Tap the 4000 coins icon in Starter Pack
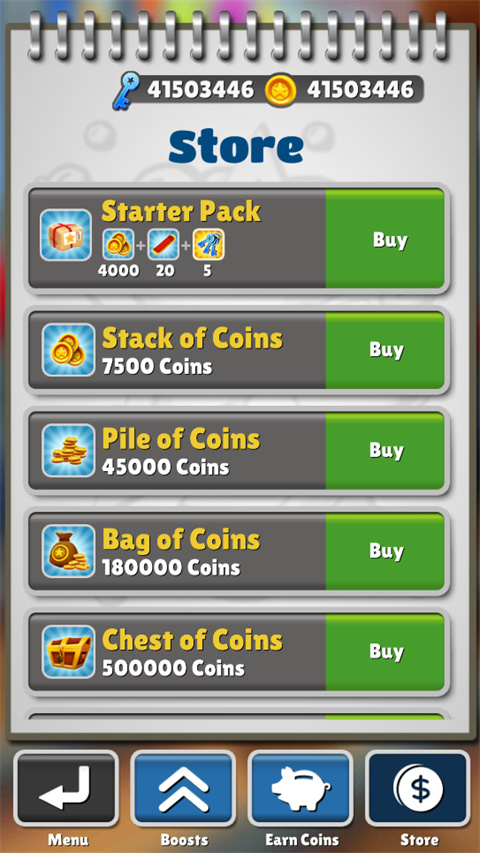The image size is (480, 853). point(119,245)
